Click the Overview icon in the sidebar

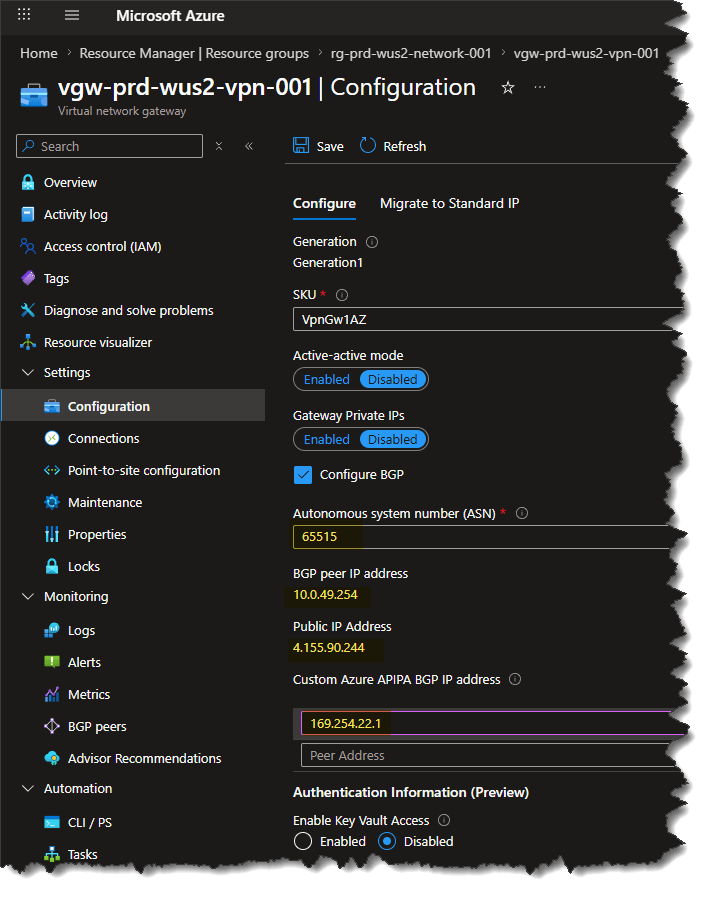click(x=28, y=182)
